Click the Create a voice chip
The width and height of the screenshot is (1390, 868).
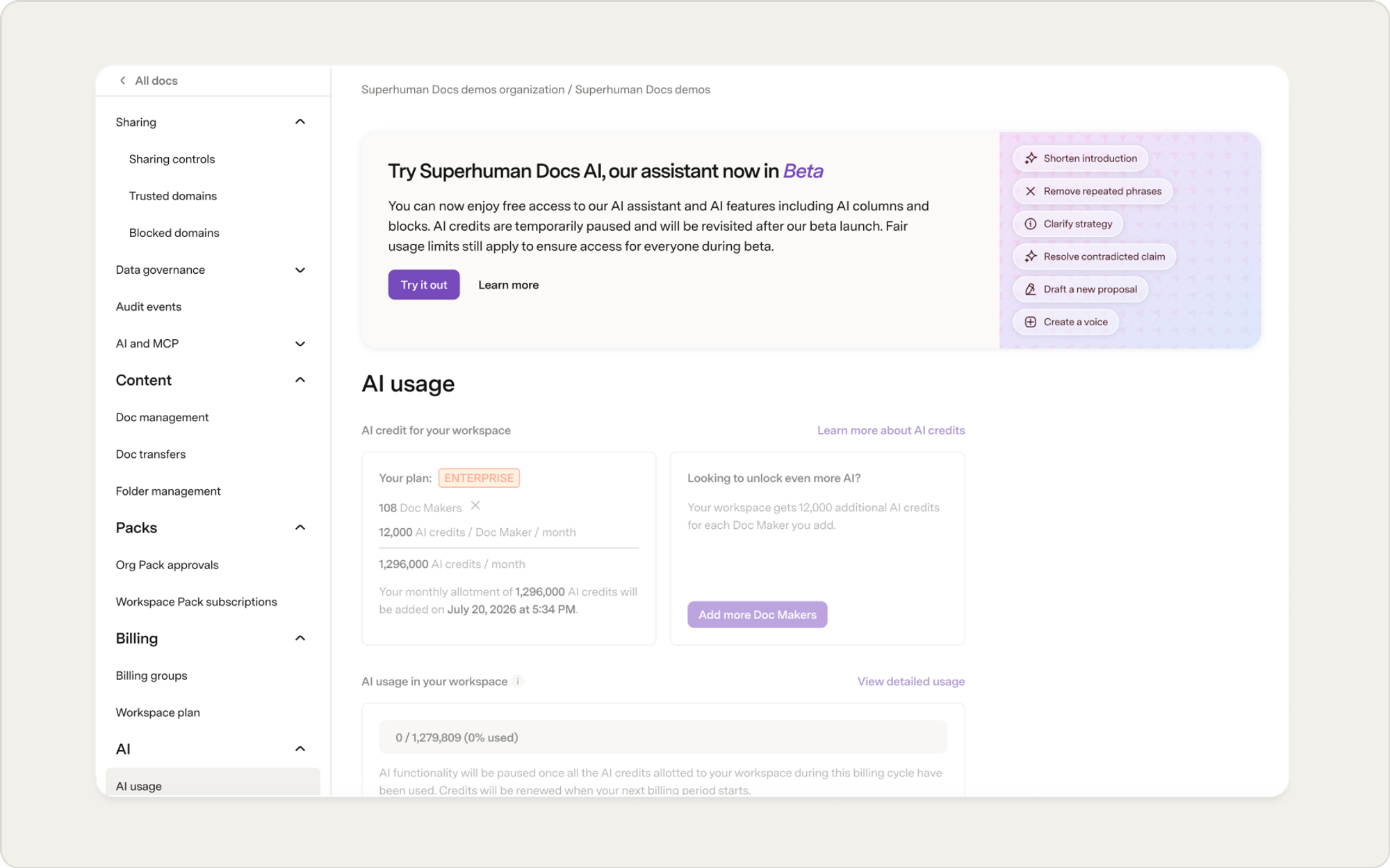click(x=1066, y=322)
